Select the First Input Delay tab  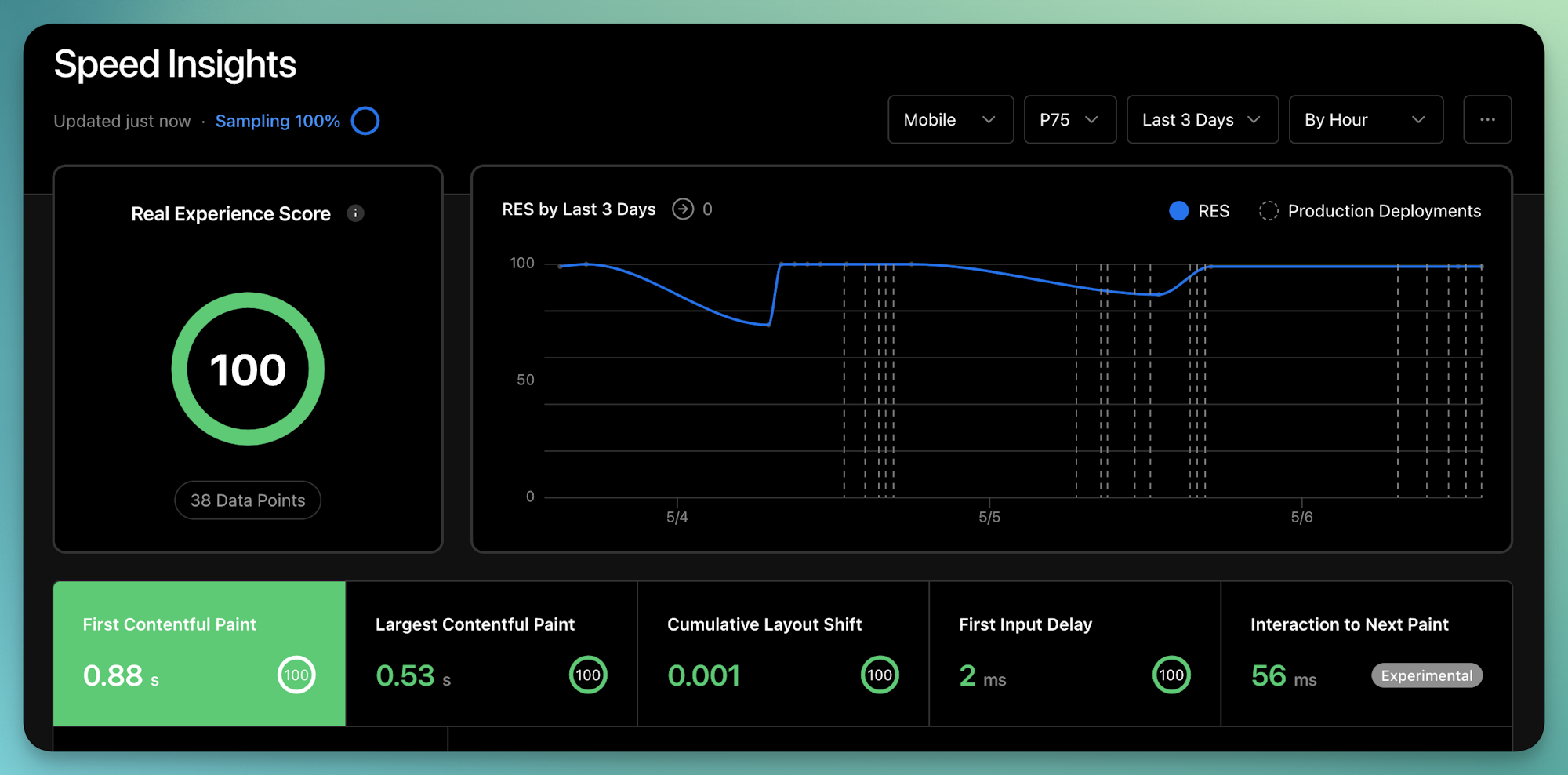[x=1075, y=653]
